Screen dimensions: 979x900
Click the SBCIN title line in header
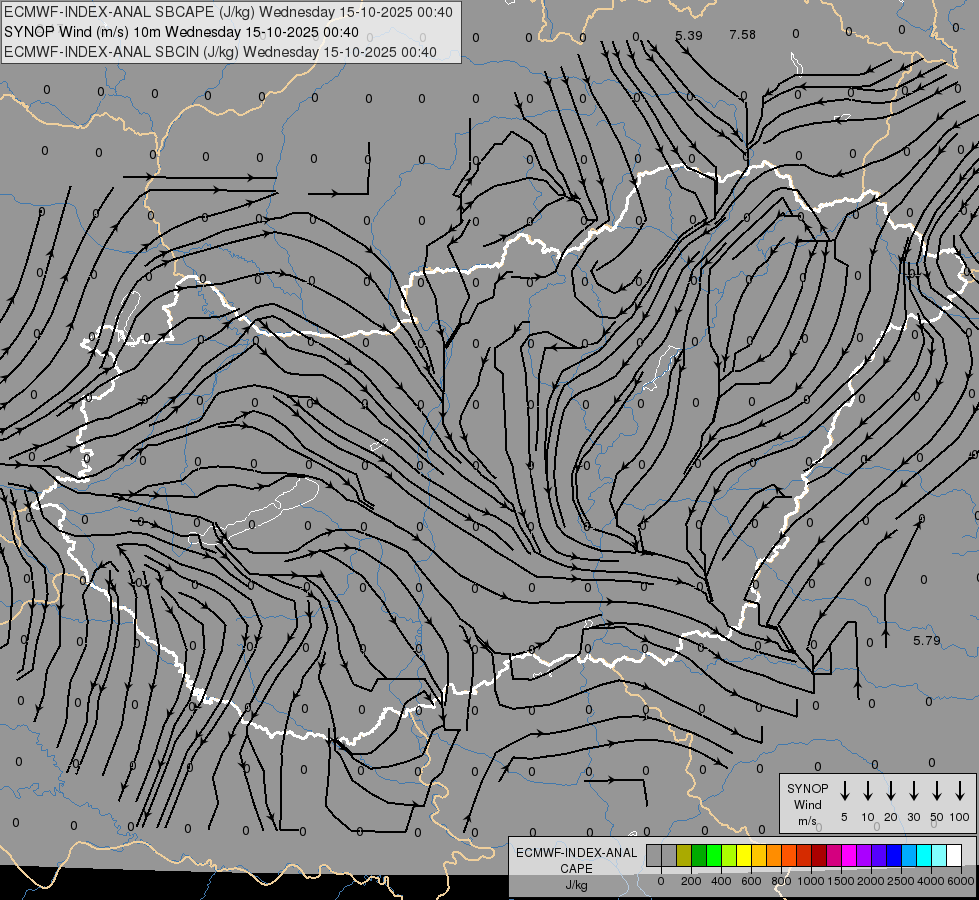pos(220,52)
